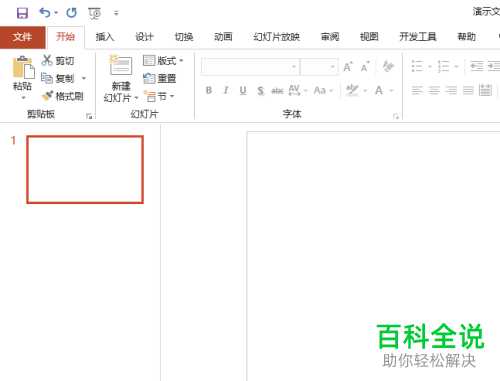Expand the 复制 copy options arrow
Screen dimensions: 500x381
coord(84,79)
